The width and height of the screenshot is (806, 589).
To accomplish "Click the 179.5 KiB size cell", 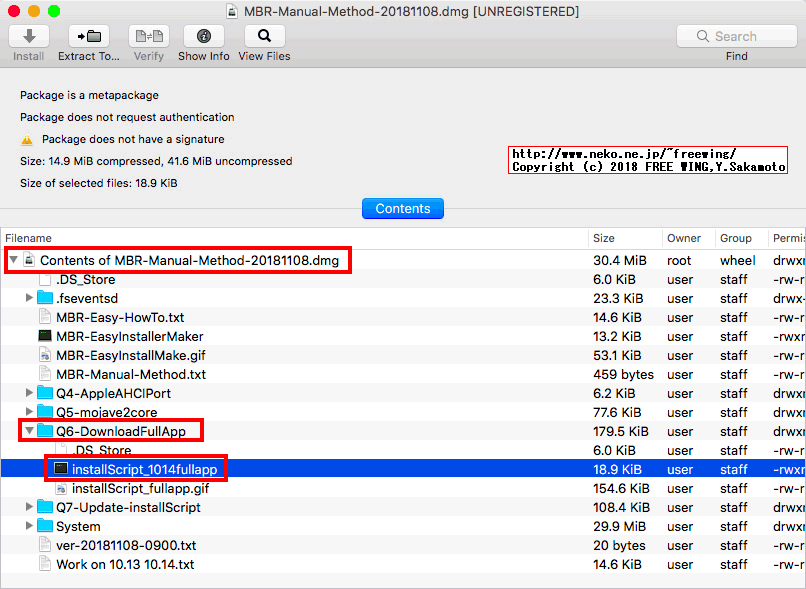I will coord(620,432).
